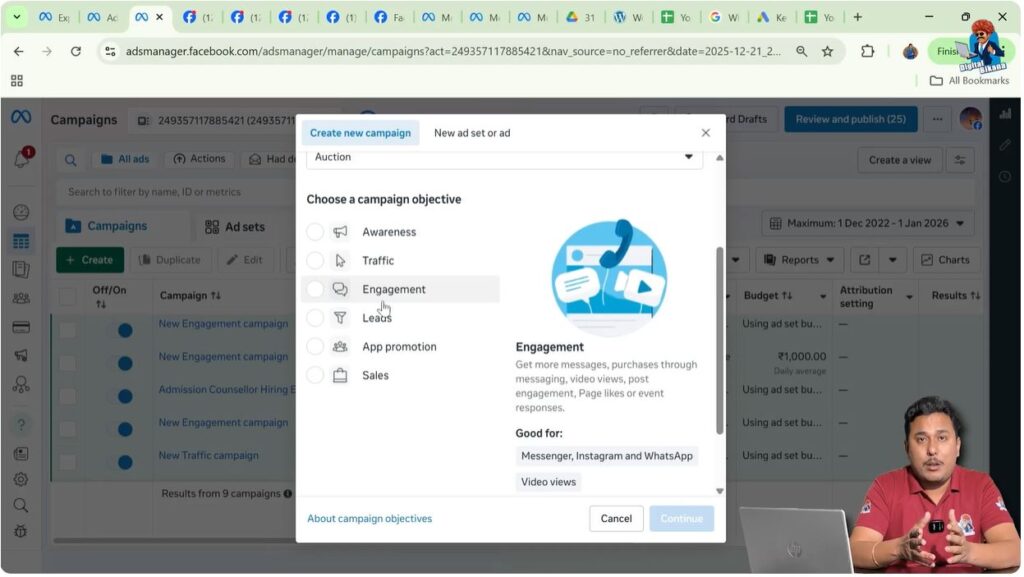Toggle the Admission Counsellor Hiring campaign switch
The width and height of the screenshot is (1024, 577).
[121, 396]
